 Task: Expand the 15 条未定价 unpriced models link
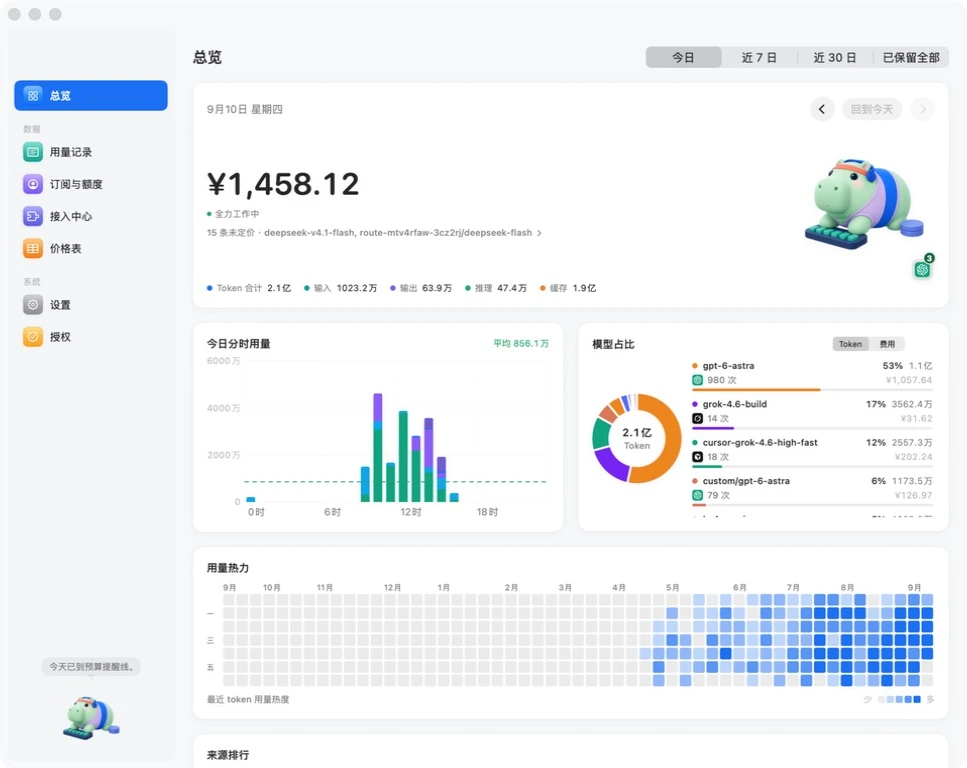click(x=374, y=233)
